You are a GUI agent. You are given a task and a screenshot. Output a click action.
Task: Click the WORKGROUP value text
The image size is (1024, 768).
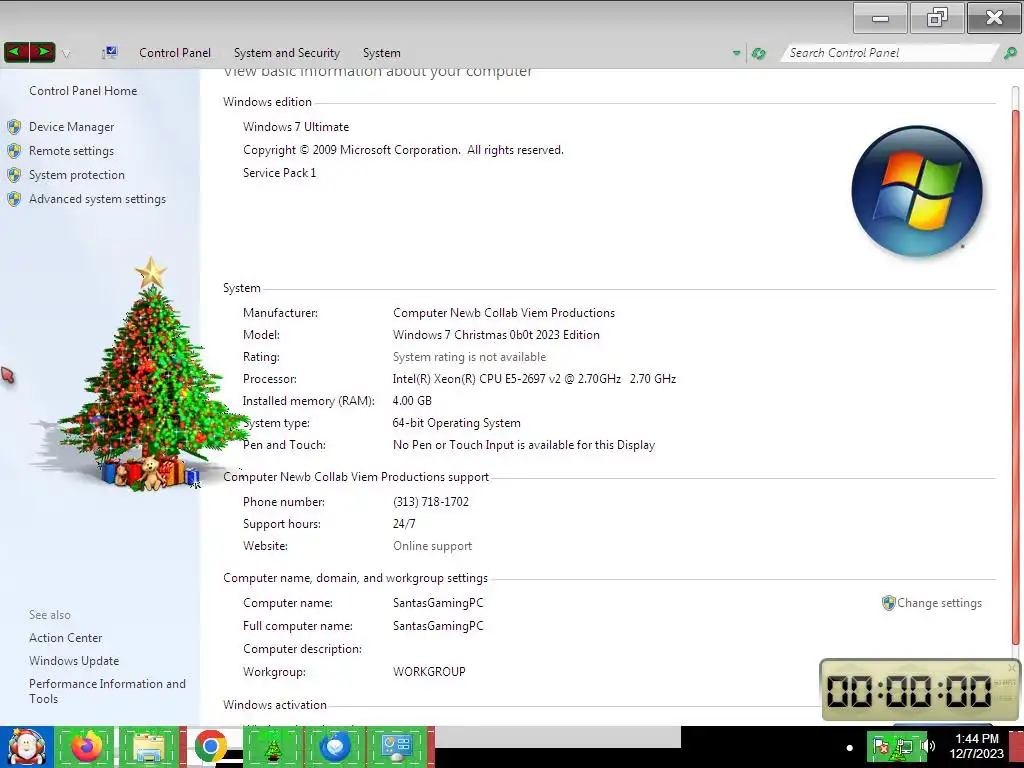429,672
